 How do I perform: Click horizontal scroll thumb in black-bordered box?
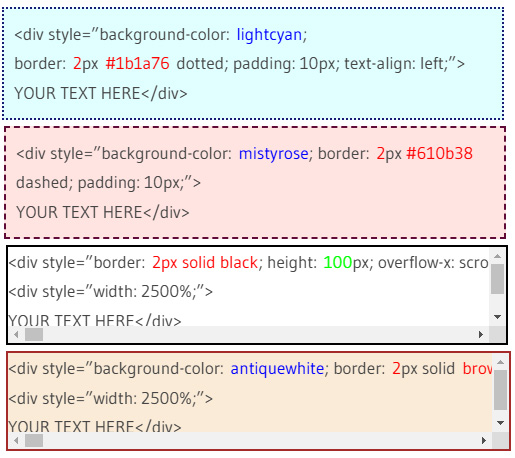(34, 334)
